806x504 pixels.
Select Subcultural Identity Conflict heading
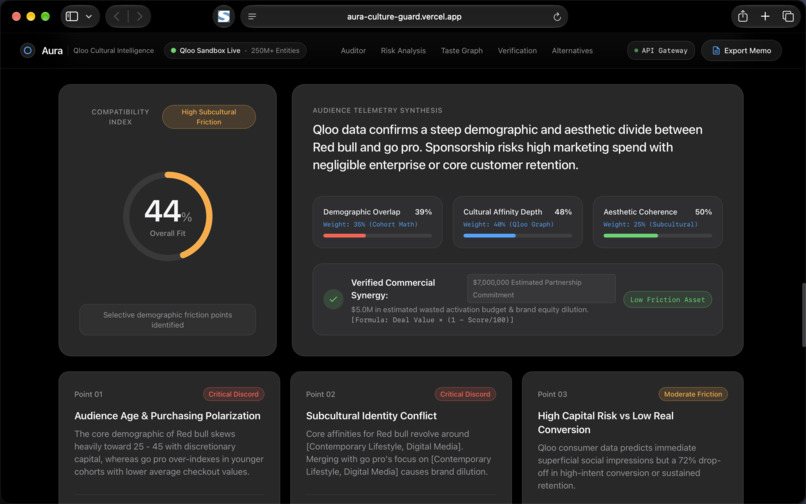[x=371, y=416]
